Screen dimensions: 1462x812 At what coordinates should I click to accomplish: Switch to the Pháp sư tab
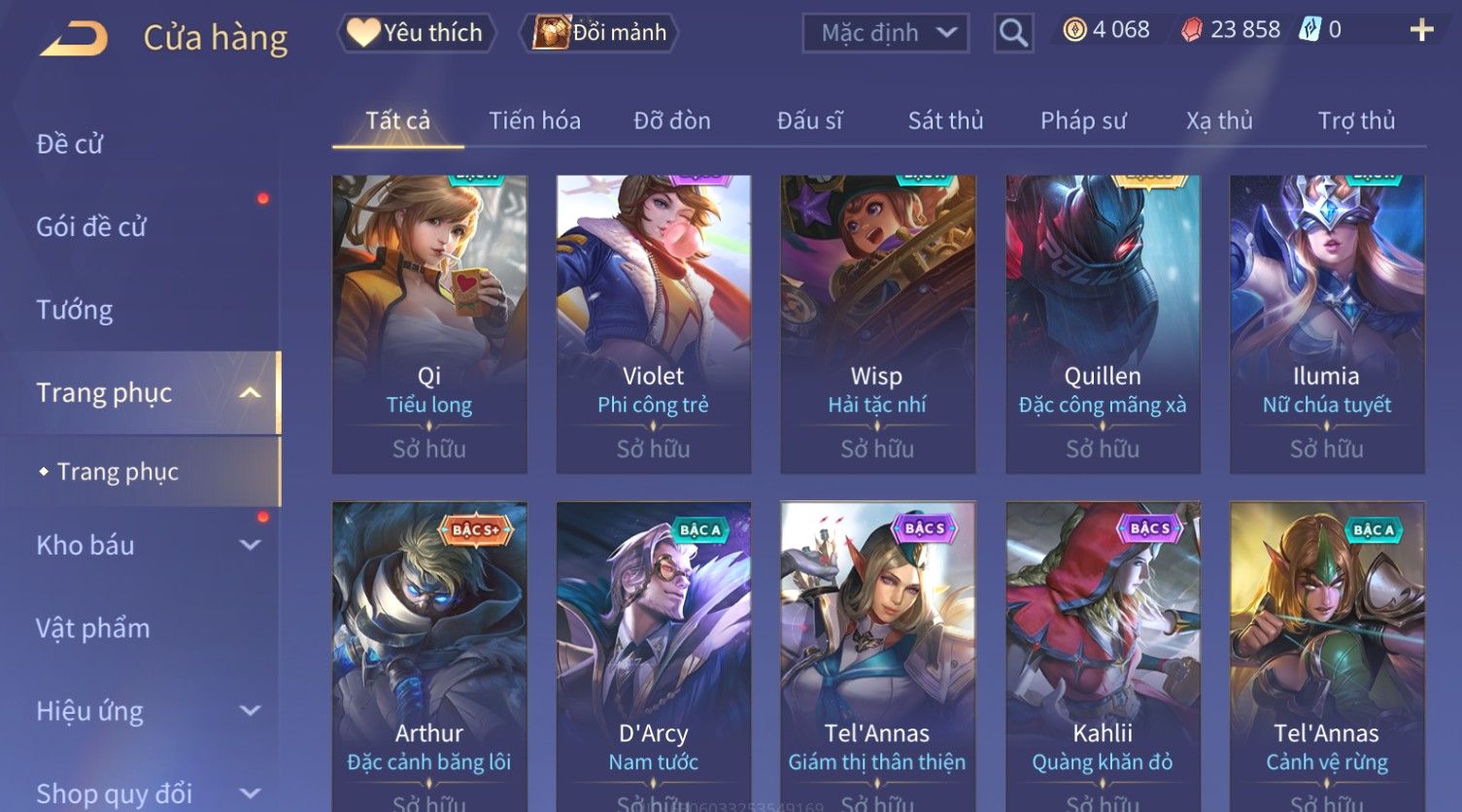pyautogui.click(x=1083, y=120)
